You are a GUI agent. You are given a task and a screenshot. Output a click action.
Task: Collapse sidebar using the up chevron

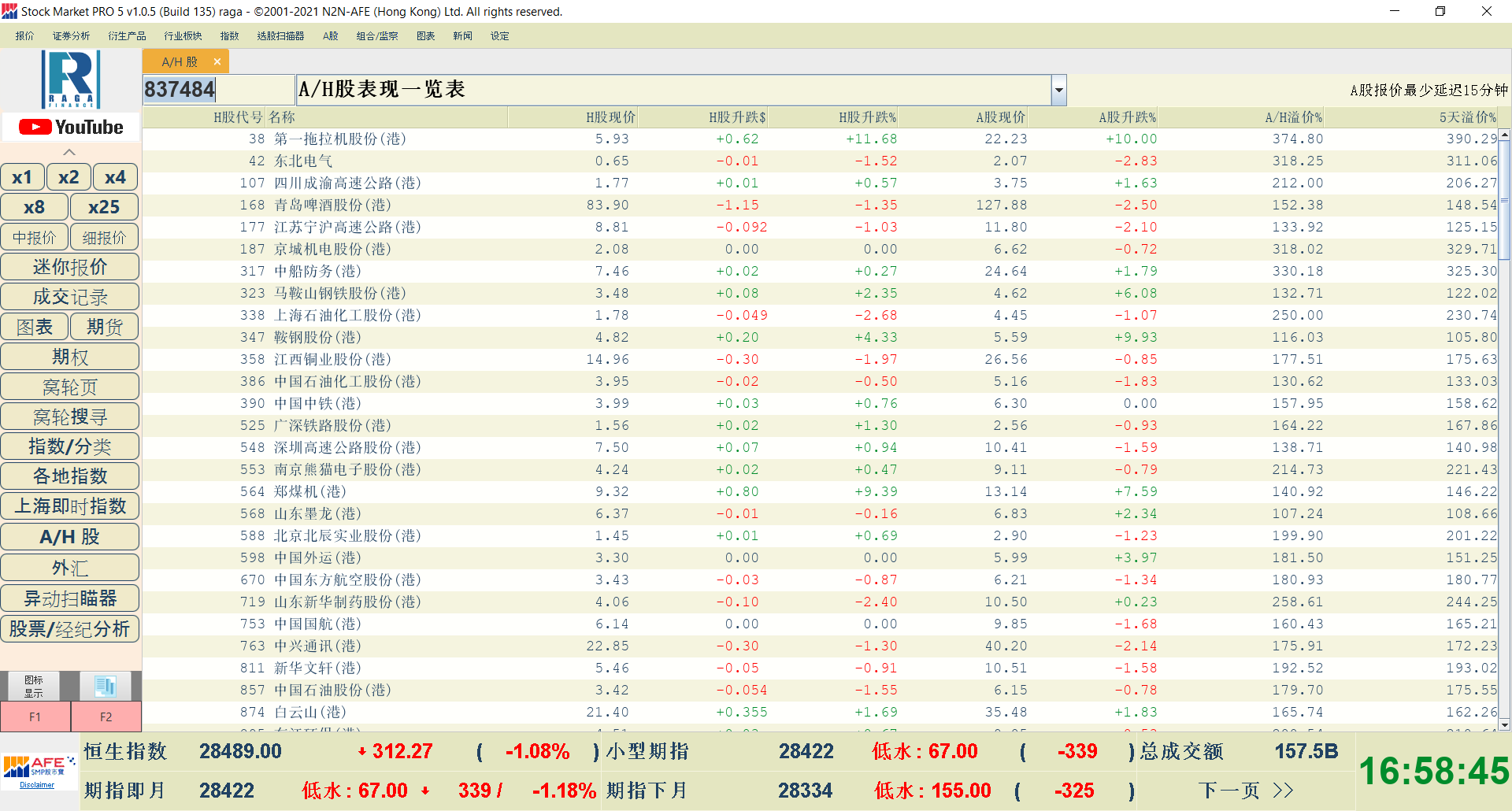point(69,152)
